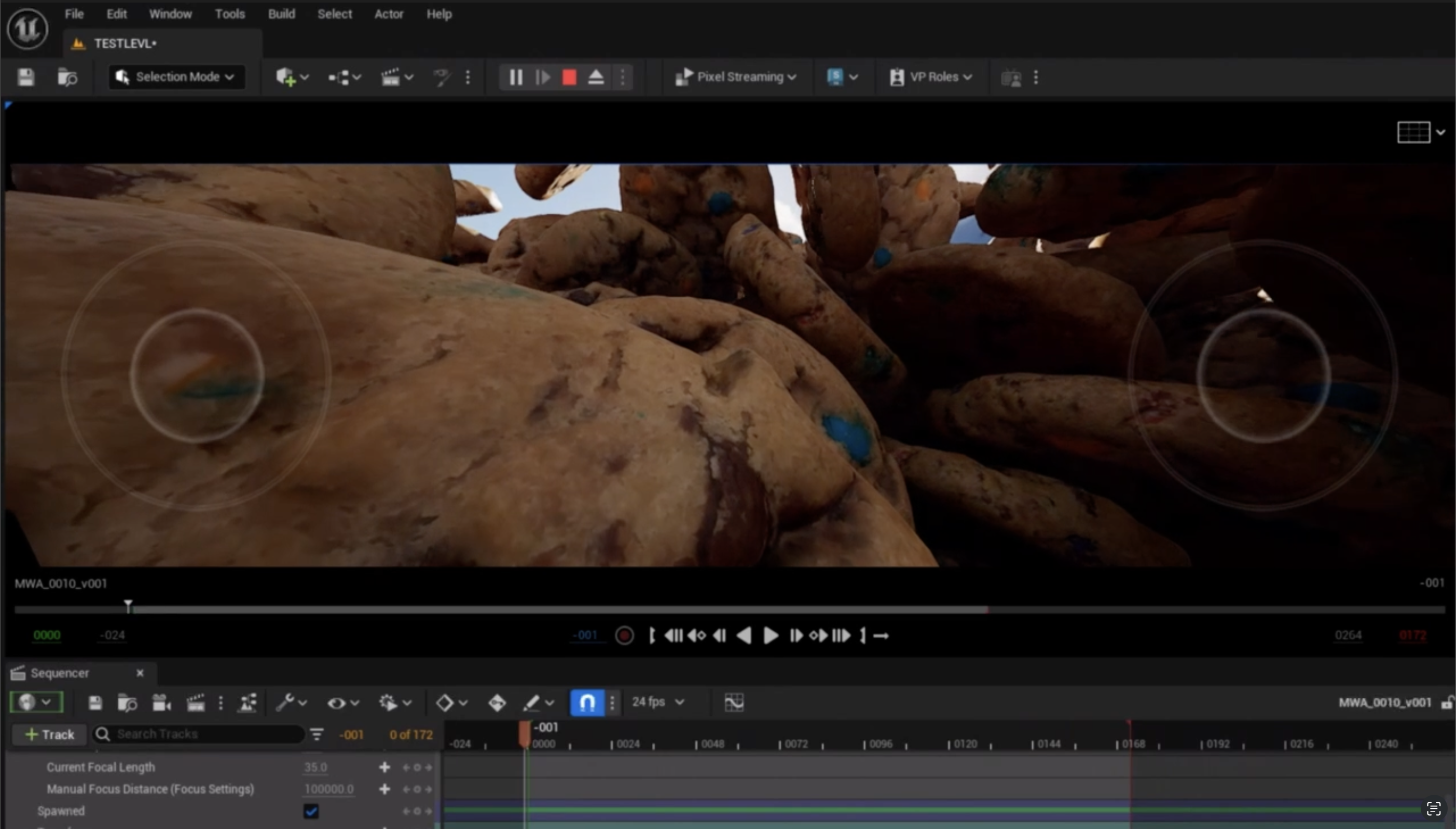Open the Sequencer curve editor icon
Screen dimensions: 1456x829
click(x=734, y=702)
